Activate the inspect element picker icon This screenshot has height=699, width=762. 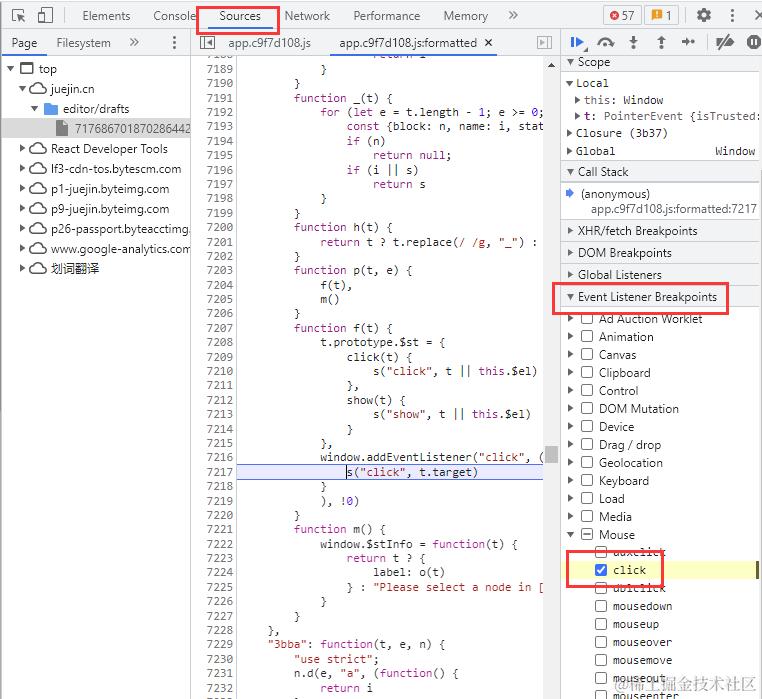click(18, 16)
